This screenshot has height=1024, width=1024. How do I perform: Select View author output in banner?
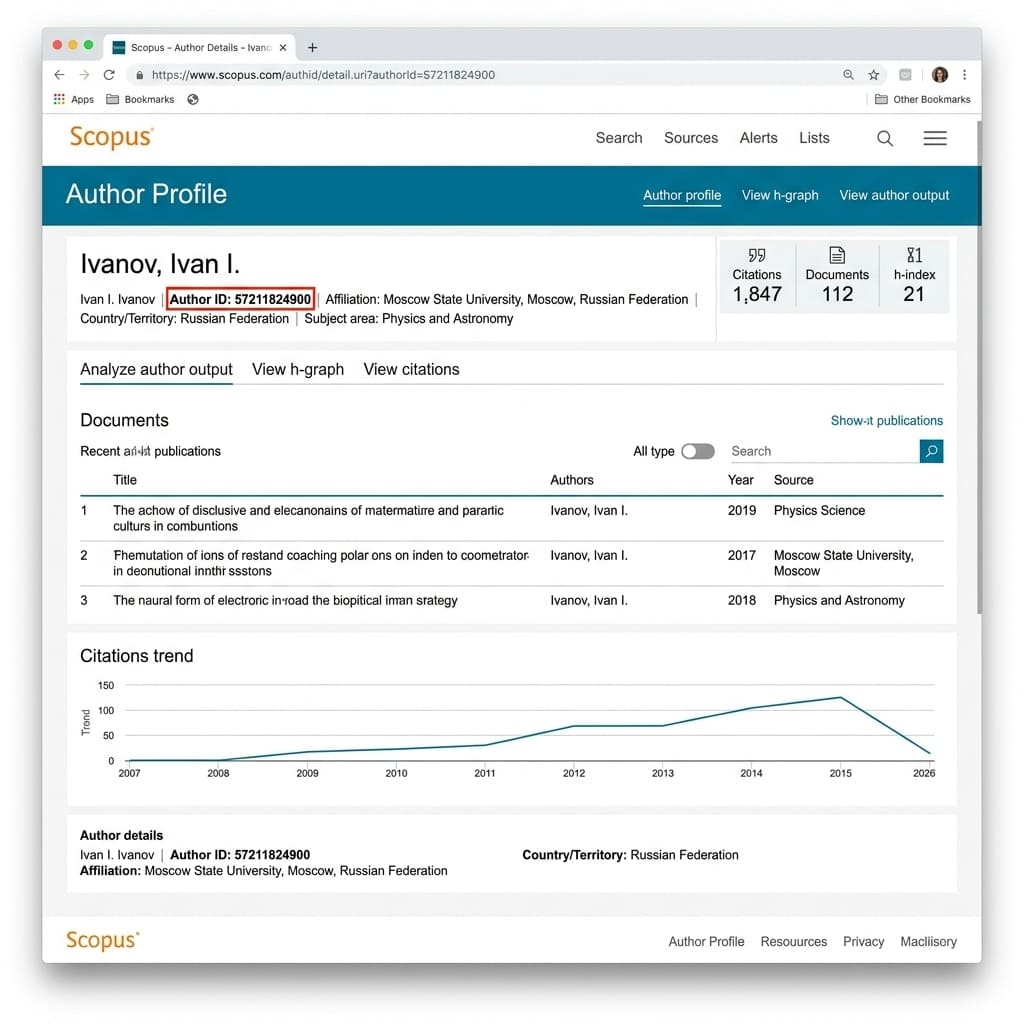[x=894, y=195]
